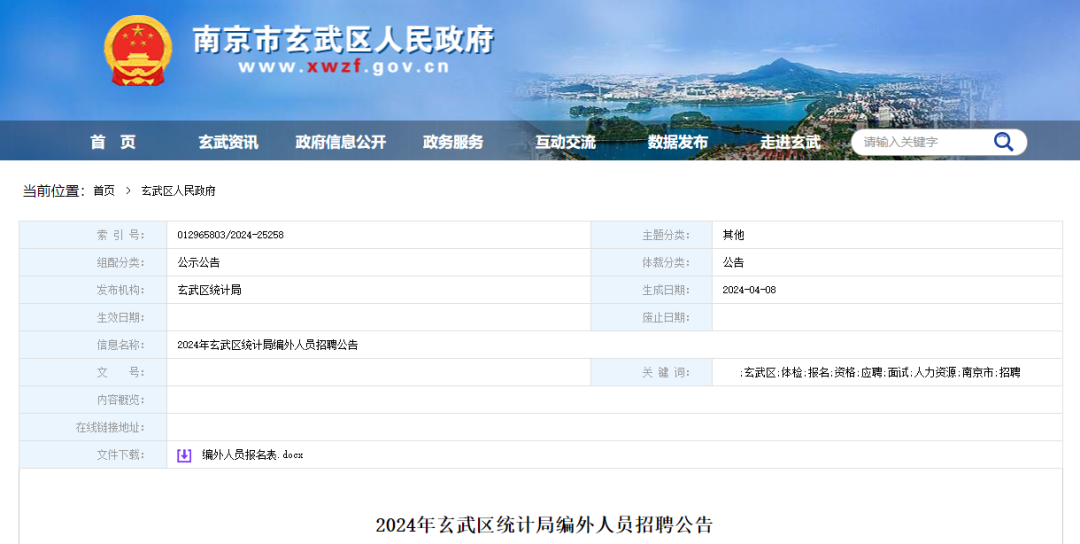Click the site title 南京市玄武区人民政府
This screenshot has height=544, width=1080.
pos(343,39)
